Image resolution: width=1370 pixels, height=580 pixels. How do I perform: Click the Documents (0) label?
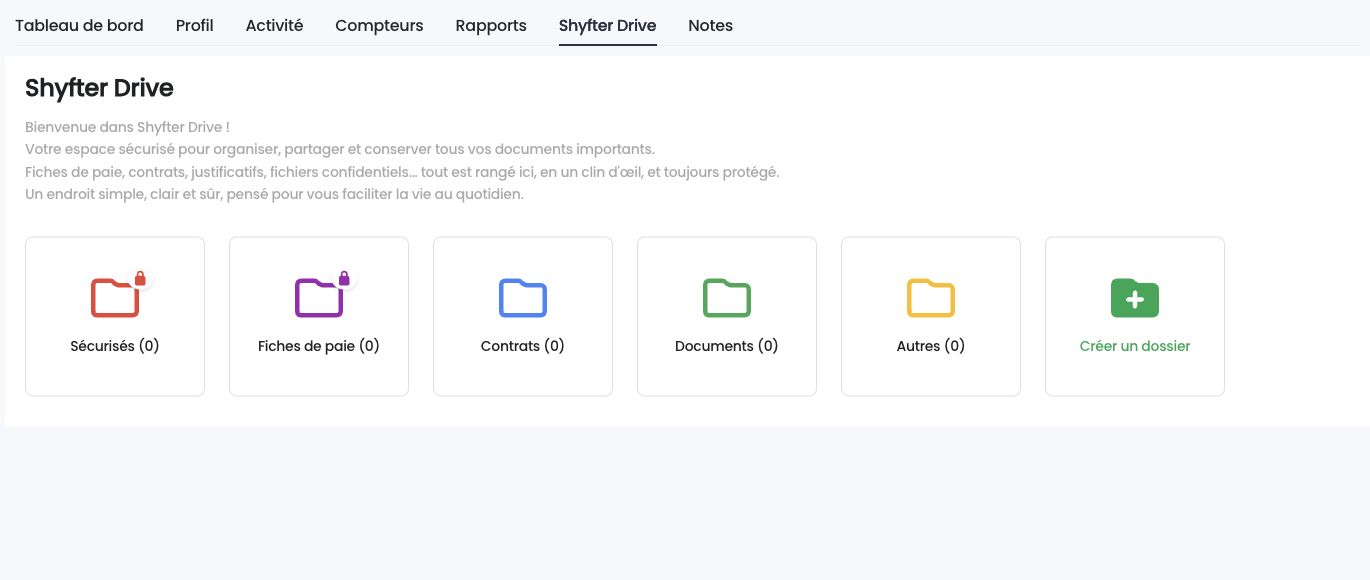(727, 346)
